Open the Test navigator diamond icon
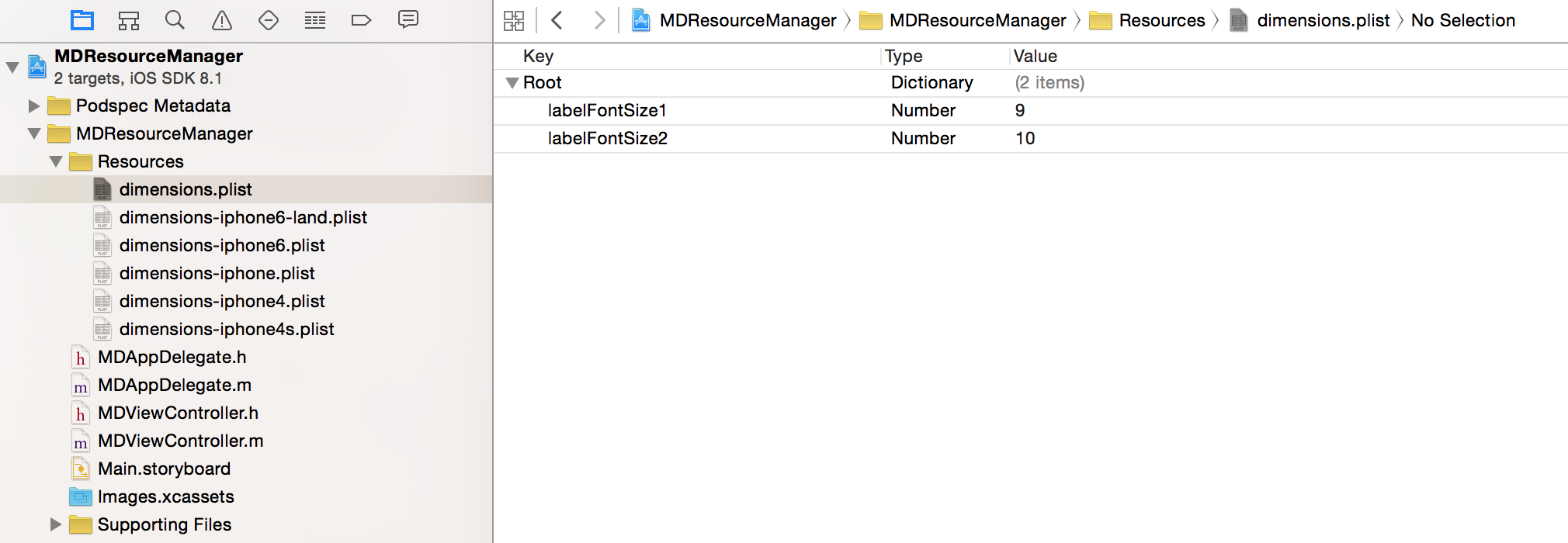 point(269,20)
